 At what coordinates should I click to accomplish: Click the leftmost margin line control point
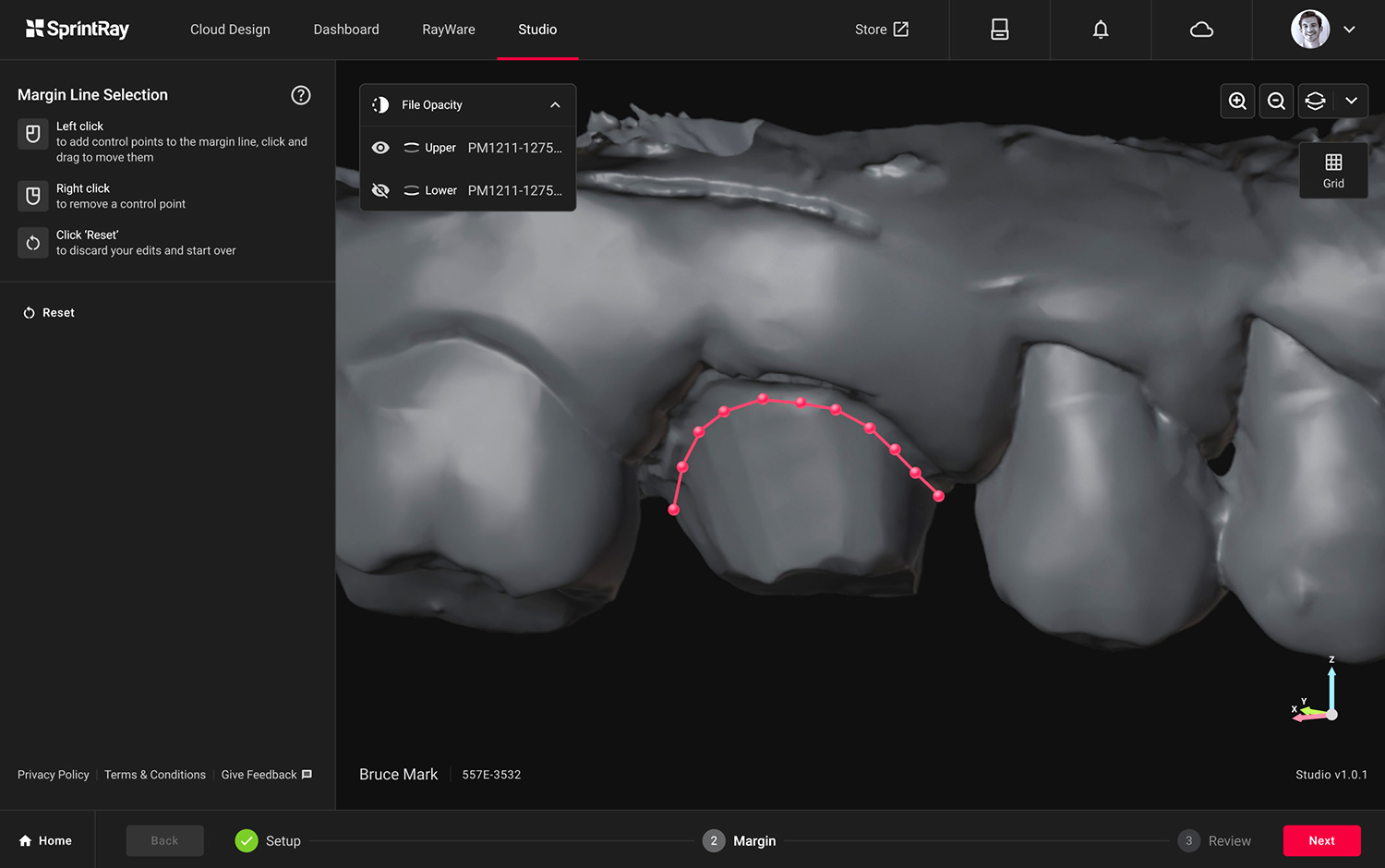[674, 510]
